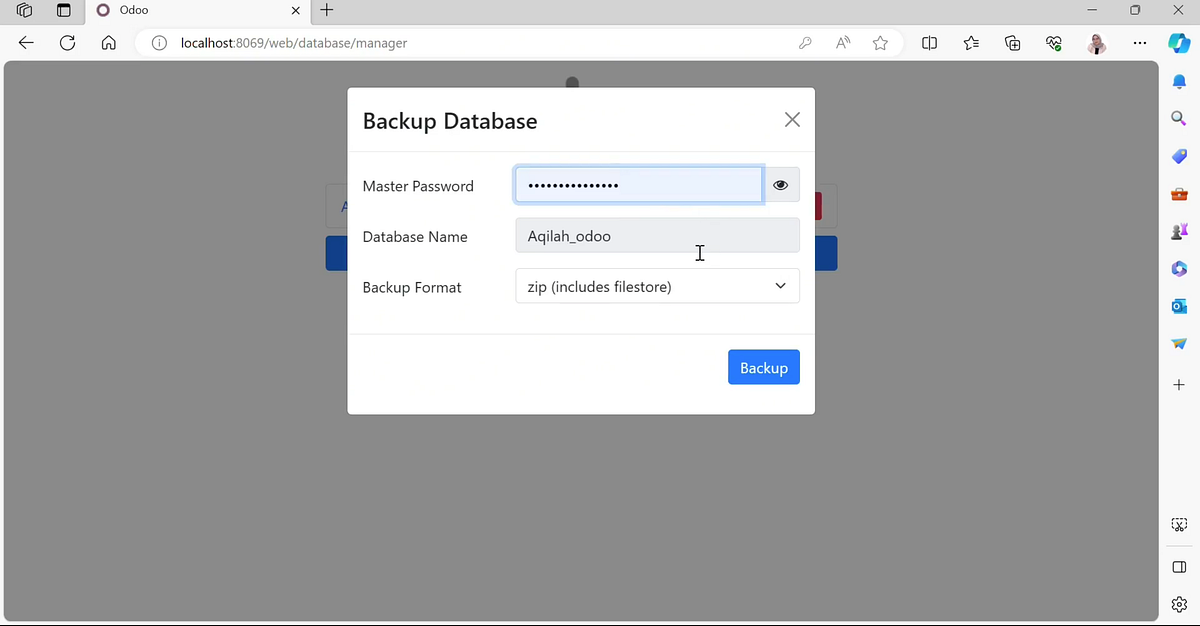Click the blue Backup button
The image size is (1200, 626).
[763, 367]
